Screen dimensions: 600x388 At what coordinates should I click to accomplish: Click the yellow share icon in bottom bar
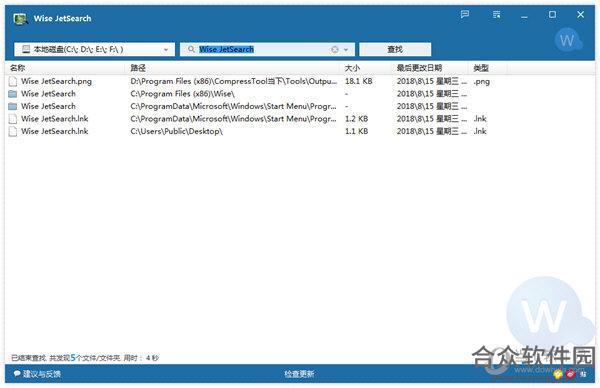pos(558,374)
